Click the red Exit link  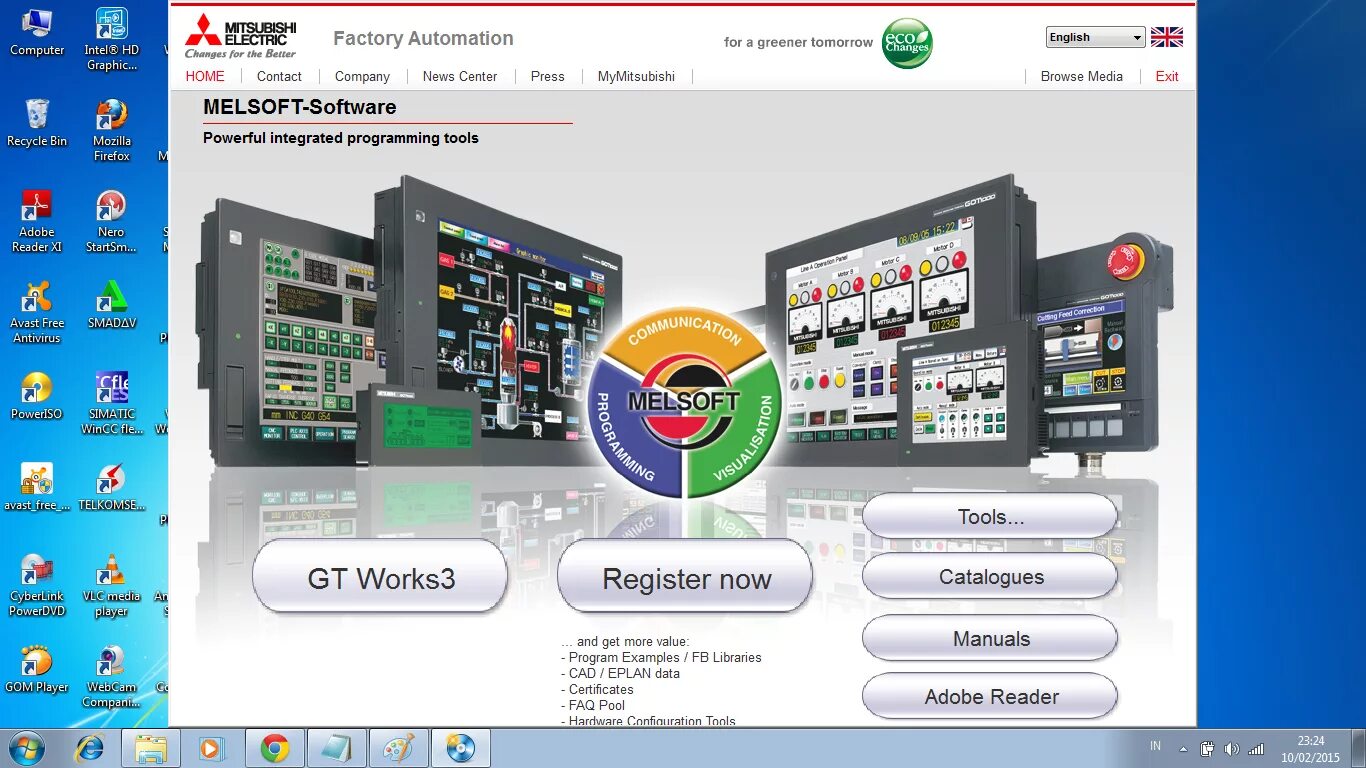pyautogui.click(x=1167, y=76)
